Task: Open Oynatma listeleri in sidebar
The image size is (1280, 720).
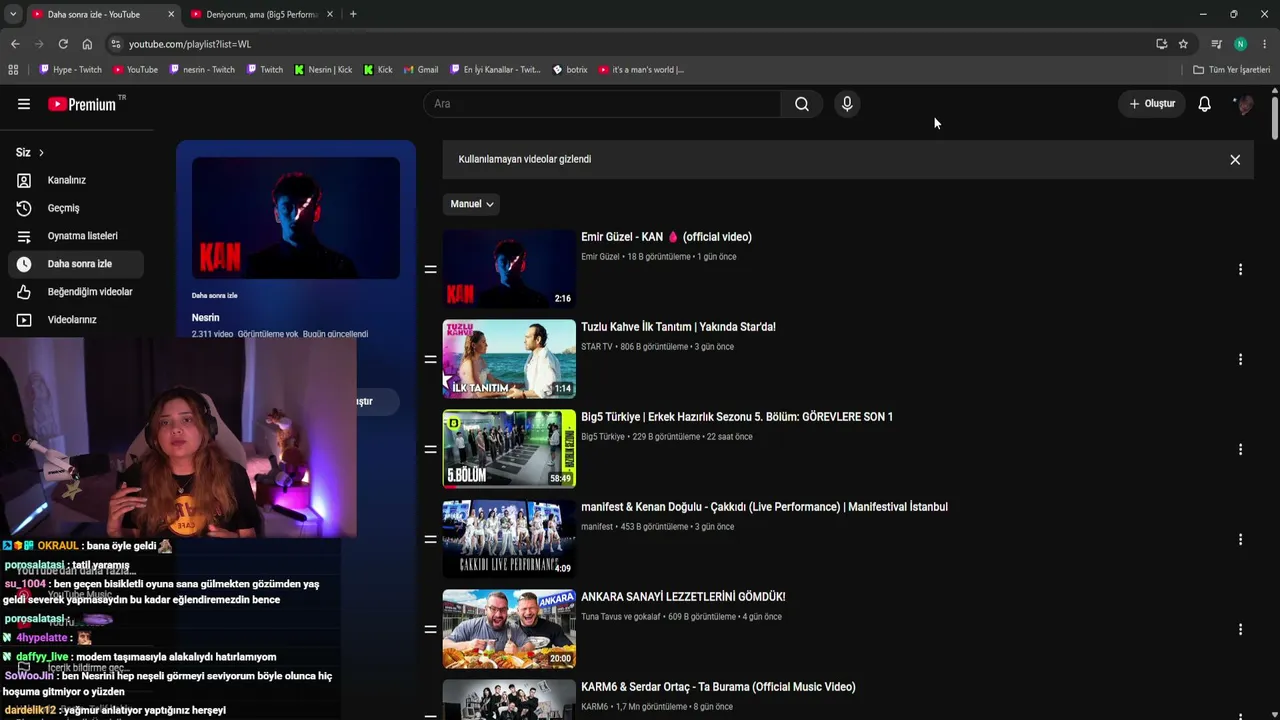Action: [x=75, y=236]
